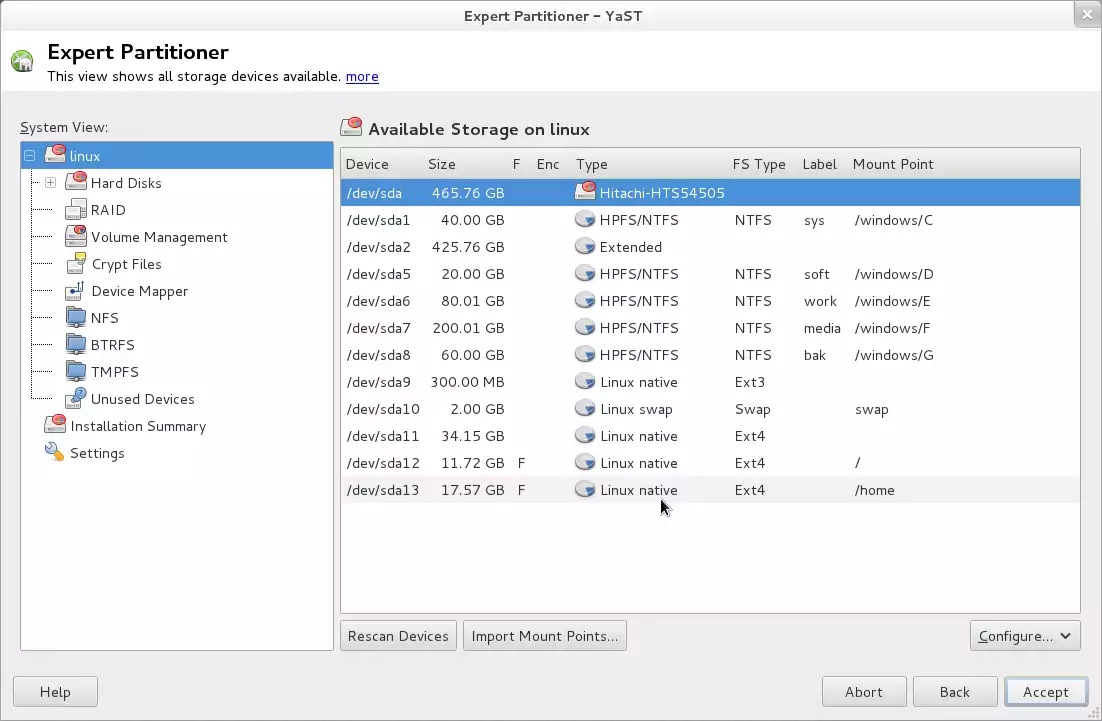Click the RAID icon in System View
1102x721 pixels.
(x=76, y=210)
